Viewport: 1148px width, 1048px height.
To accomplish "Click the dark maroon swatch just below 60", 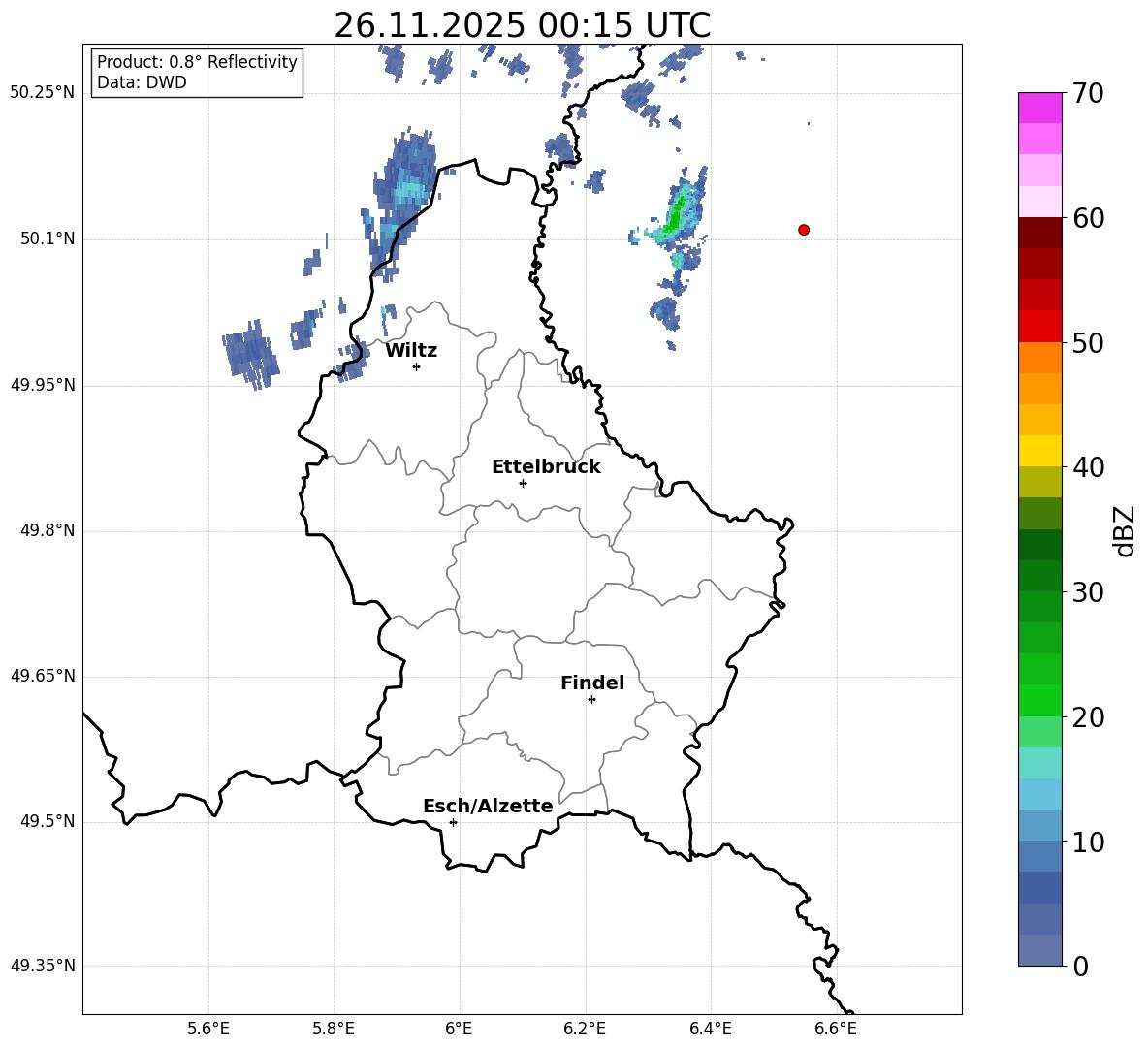I will [1040, 233].
